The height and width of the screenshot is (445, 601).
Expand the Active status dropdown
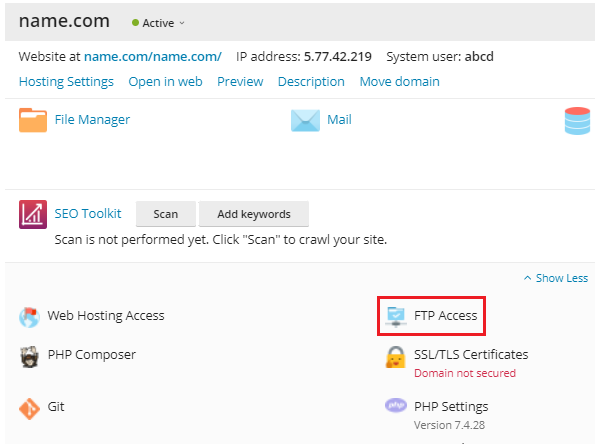tap(182, 23)
